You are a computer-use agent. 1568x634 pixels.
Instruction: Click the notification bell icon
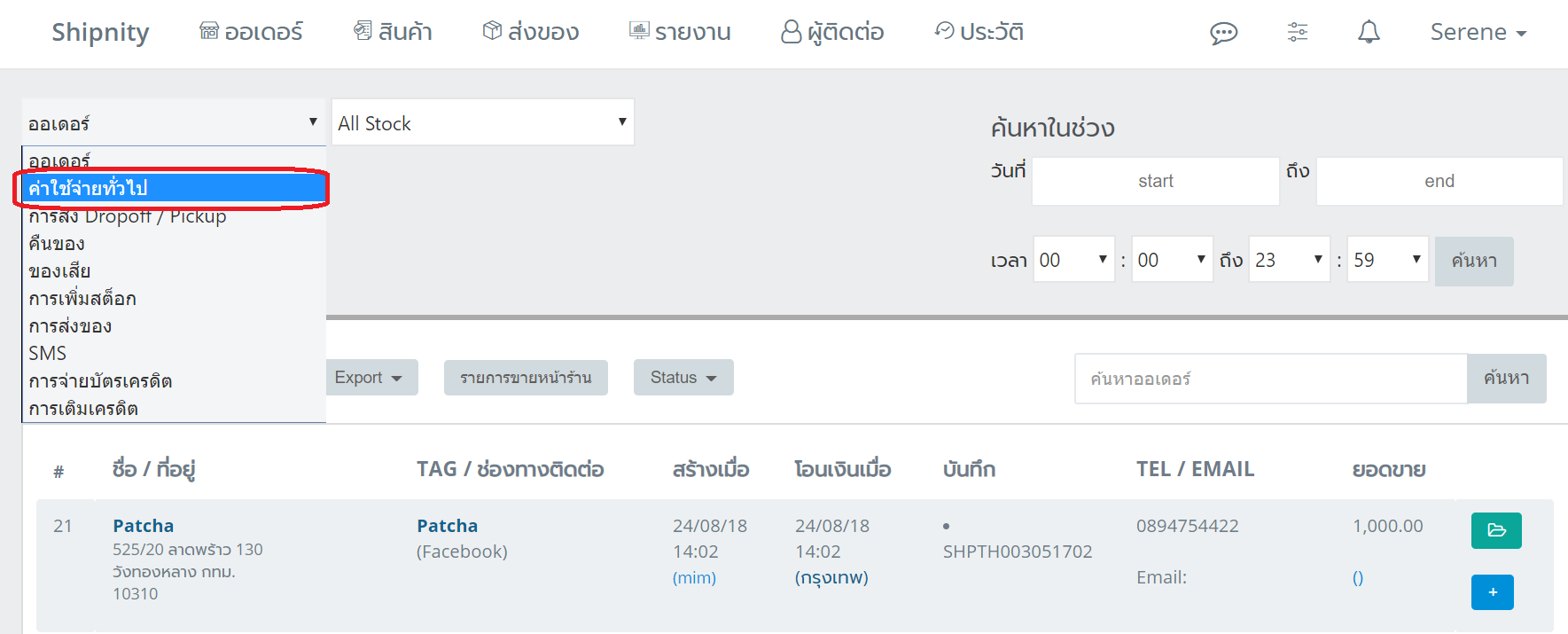[x=1369, y=33]
